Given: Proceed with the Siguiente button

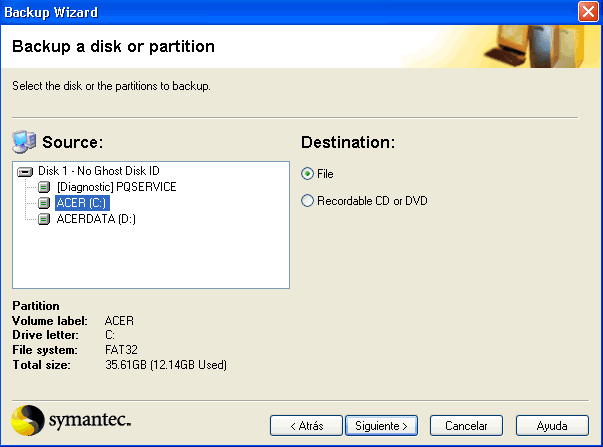Looking at the screenshot, I should 381,425.
